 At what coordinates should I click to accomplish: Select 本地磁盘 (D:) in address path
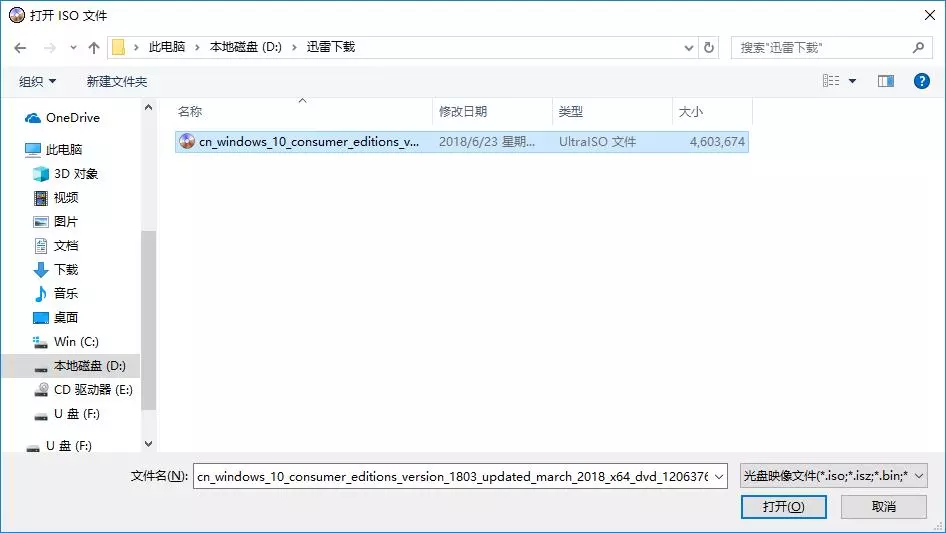click(246, 47)
